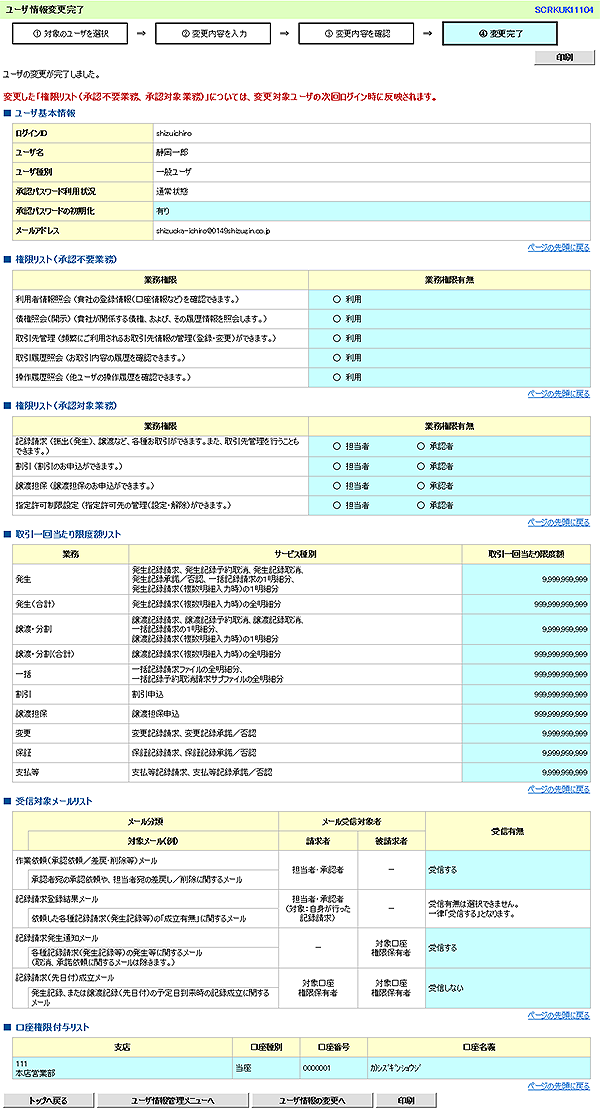Click step ① 対象のユーザを選択
The width and height of the screenshot is (600, 1114).
(70, 33)
